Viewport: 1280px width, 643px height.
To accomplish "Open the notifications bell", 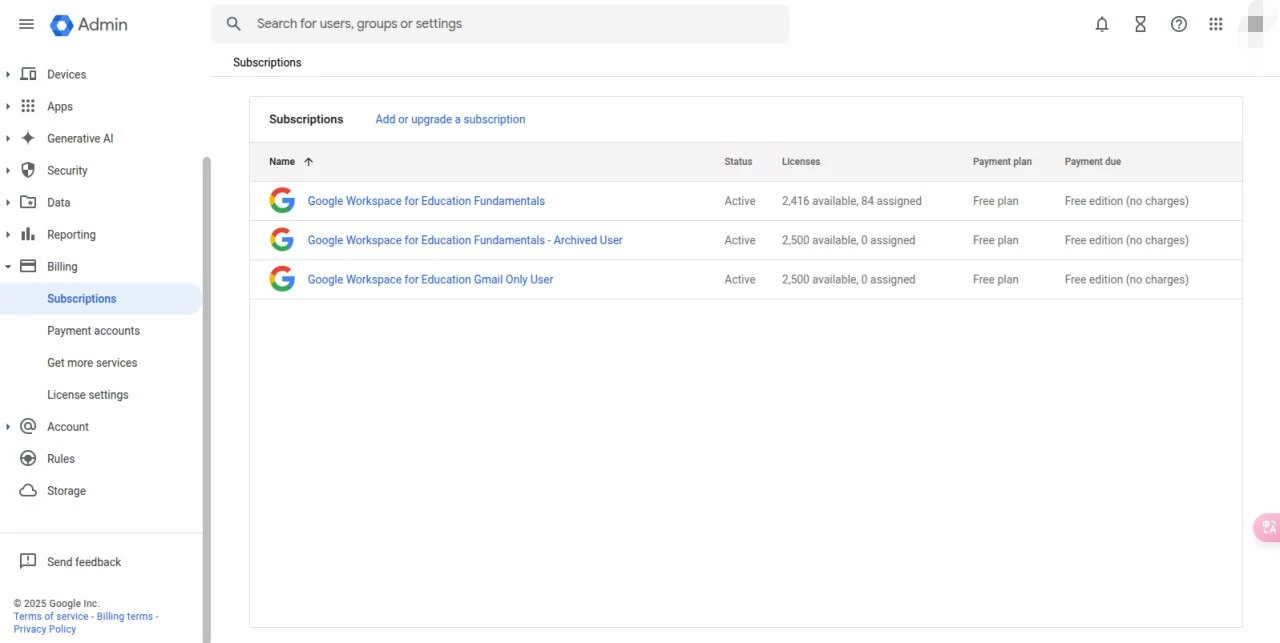I will tap(1102, 24).
